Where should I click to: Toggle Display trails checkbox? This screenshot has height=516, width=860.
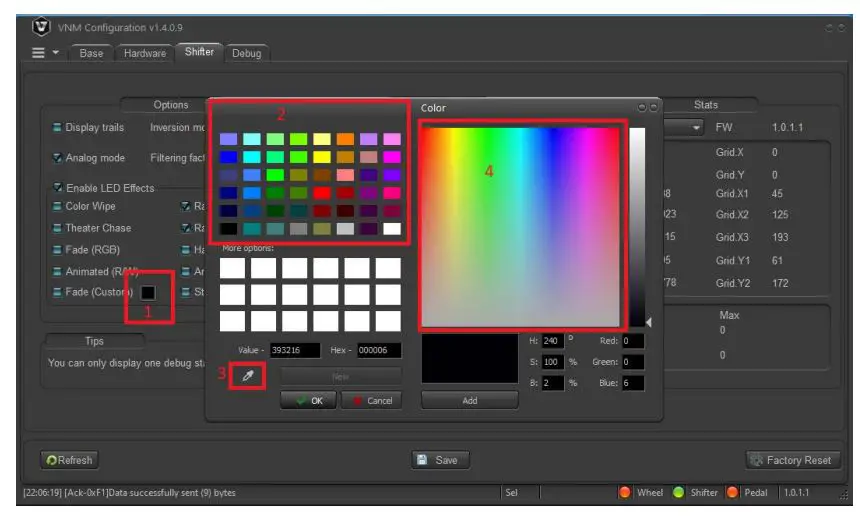[x=56, y=127]
